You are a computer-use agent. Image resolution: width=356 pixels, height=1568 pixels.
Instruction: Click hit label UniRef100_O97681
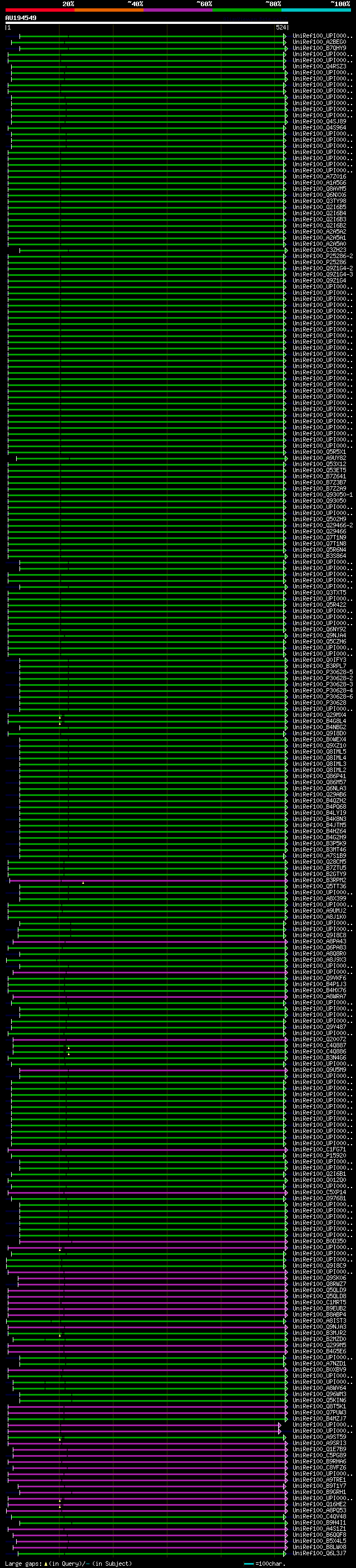point(319,1199)
